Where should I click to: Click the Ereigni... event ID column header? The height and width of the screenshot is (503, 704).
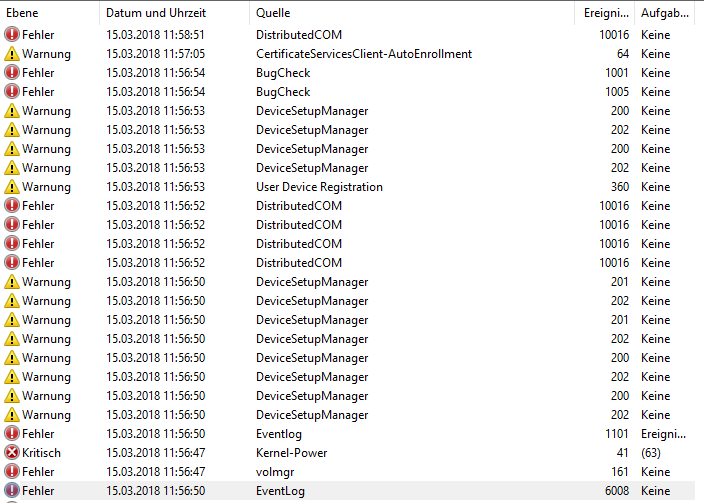[x=605, y=13]
